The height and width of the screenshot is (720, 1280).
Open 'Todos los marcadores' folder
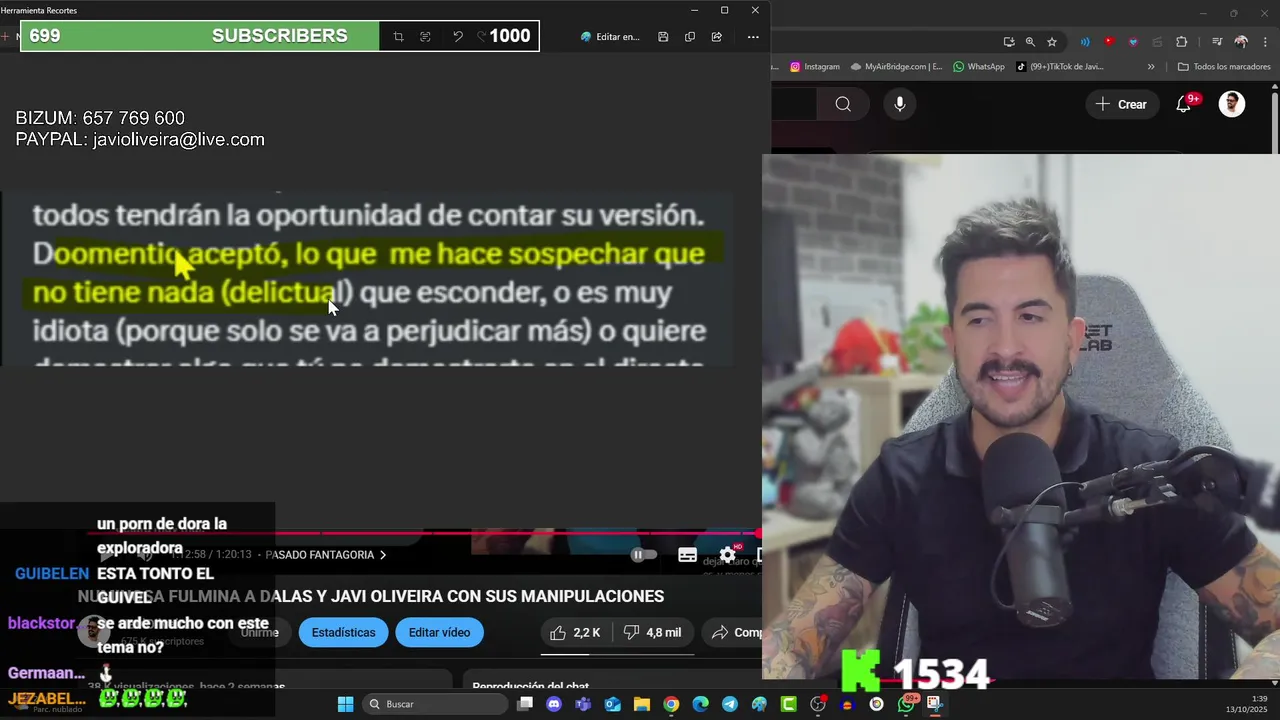(x=1224, y=67)
